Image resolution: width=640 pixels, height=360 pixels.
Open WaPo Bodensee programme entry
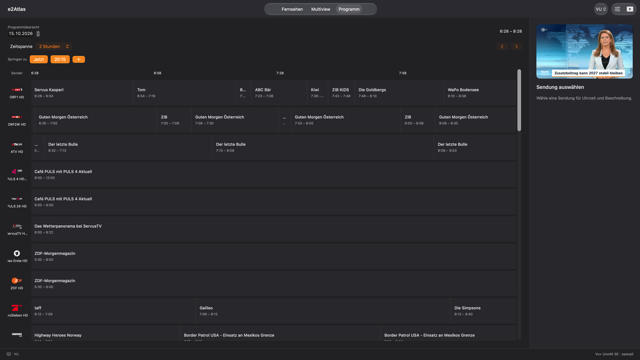click(480, 93)
